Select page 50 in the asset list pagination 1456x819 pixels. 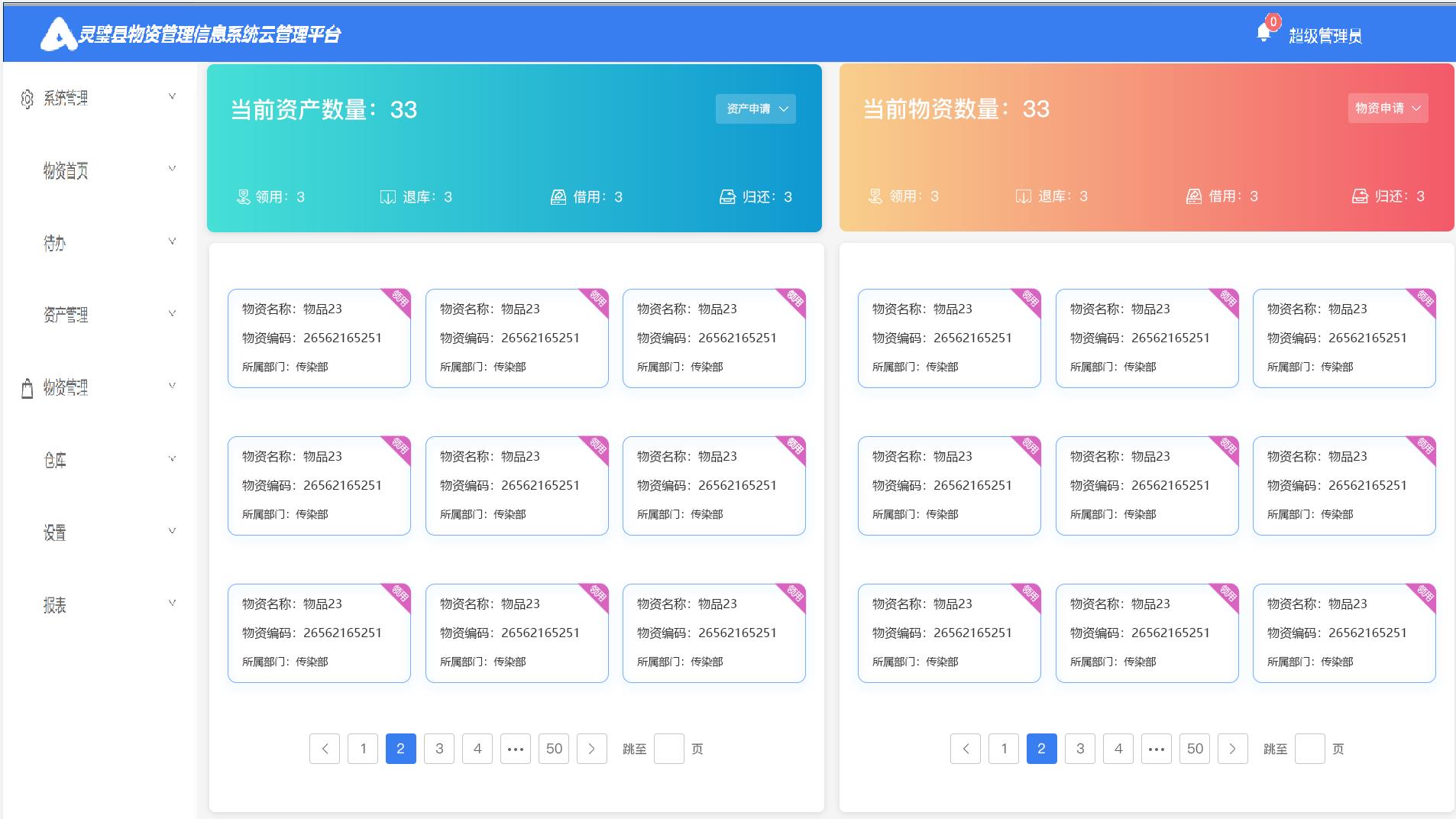tap(554, 749)
